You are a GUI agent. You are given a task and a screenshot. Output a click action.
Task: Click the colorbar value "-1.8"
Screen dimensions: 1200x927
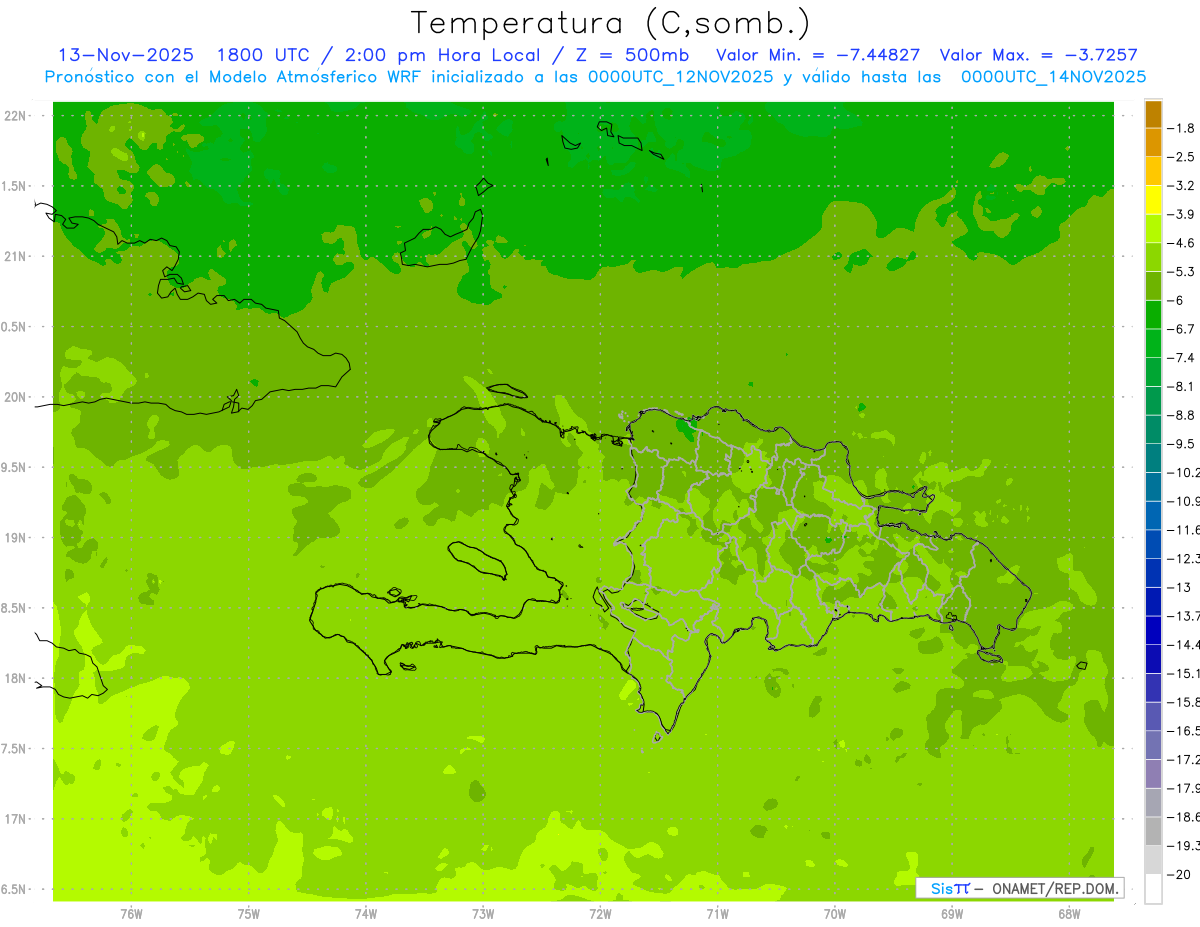(1183, 128)
